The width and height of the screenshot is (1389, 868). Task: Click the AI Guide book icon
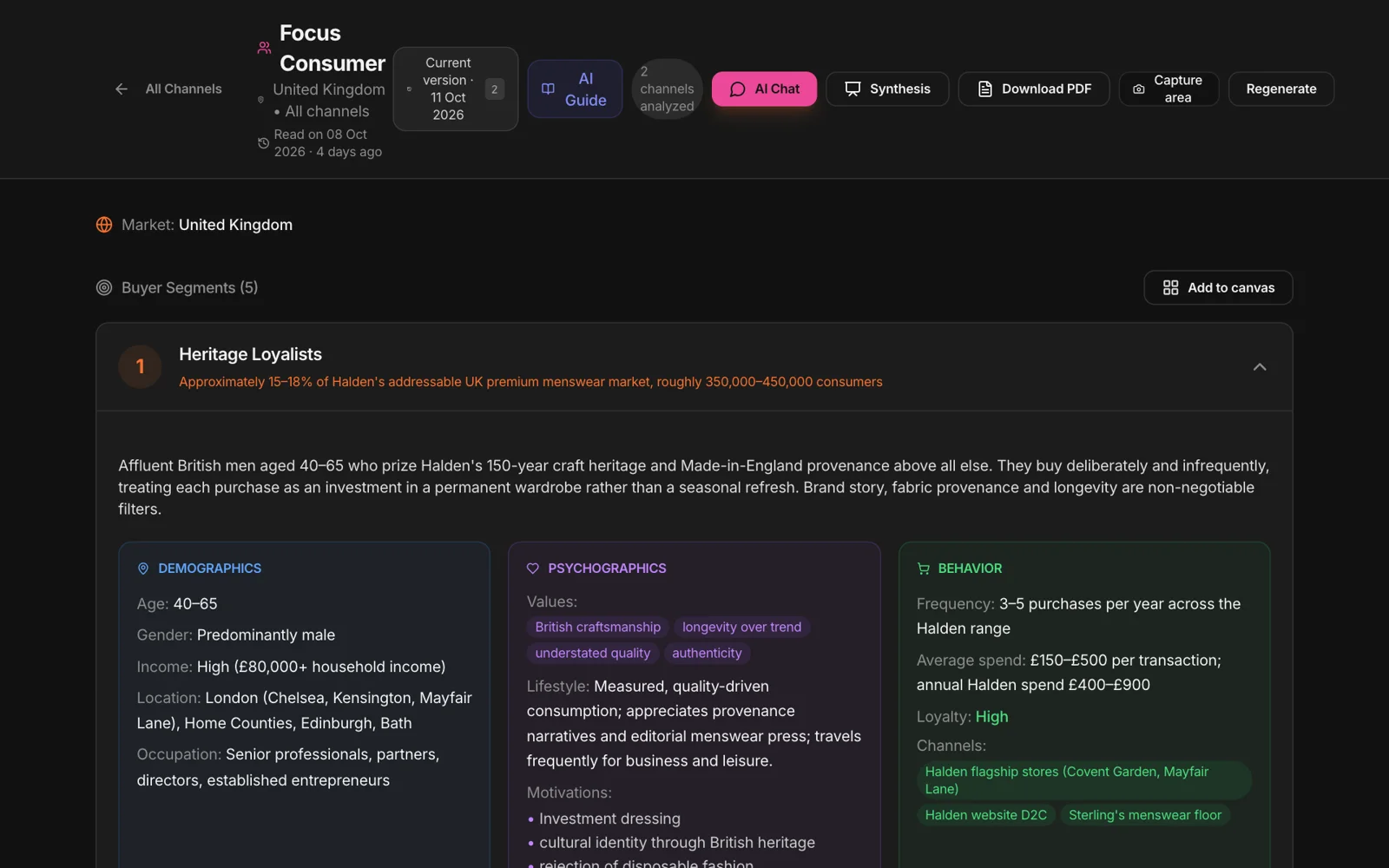548,89
